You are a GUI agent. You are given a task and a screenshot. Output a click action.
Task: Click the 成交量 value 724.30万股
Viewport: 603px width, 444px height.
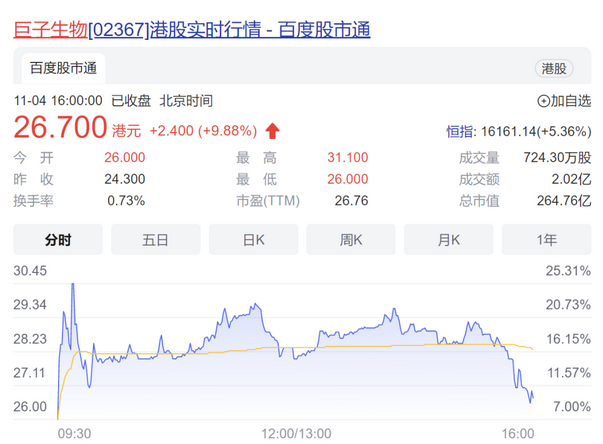pos(557,157)
